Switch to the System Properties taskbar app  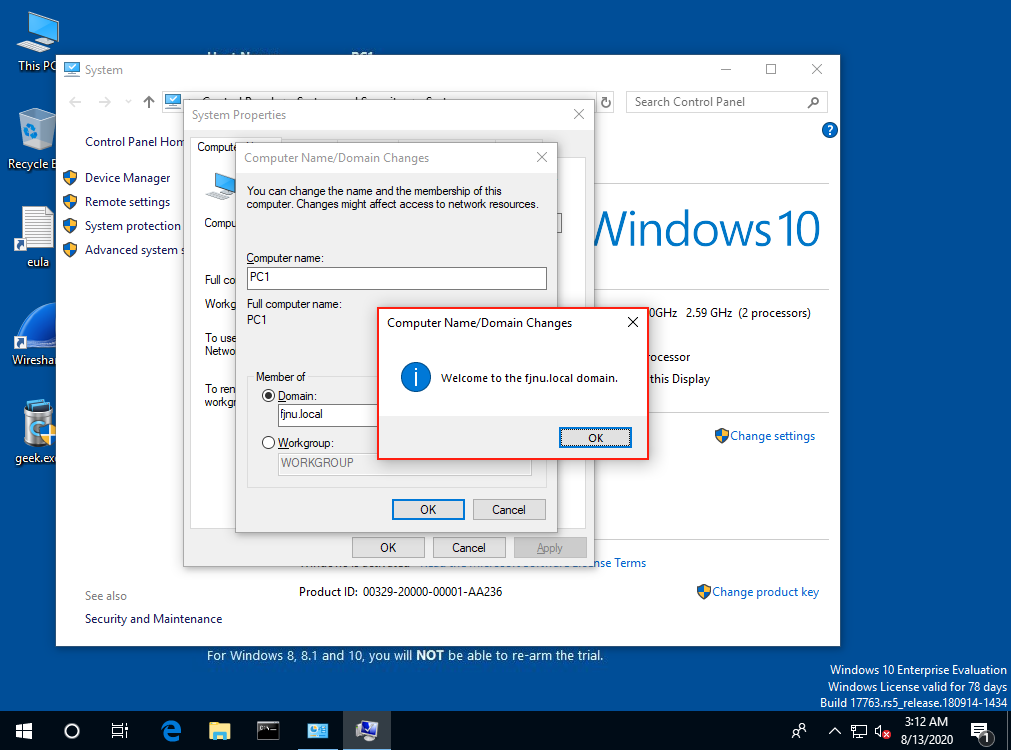click(x=367, y=731)
